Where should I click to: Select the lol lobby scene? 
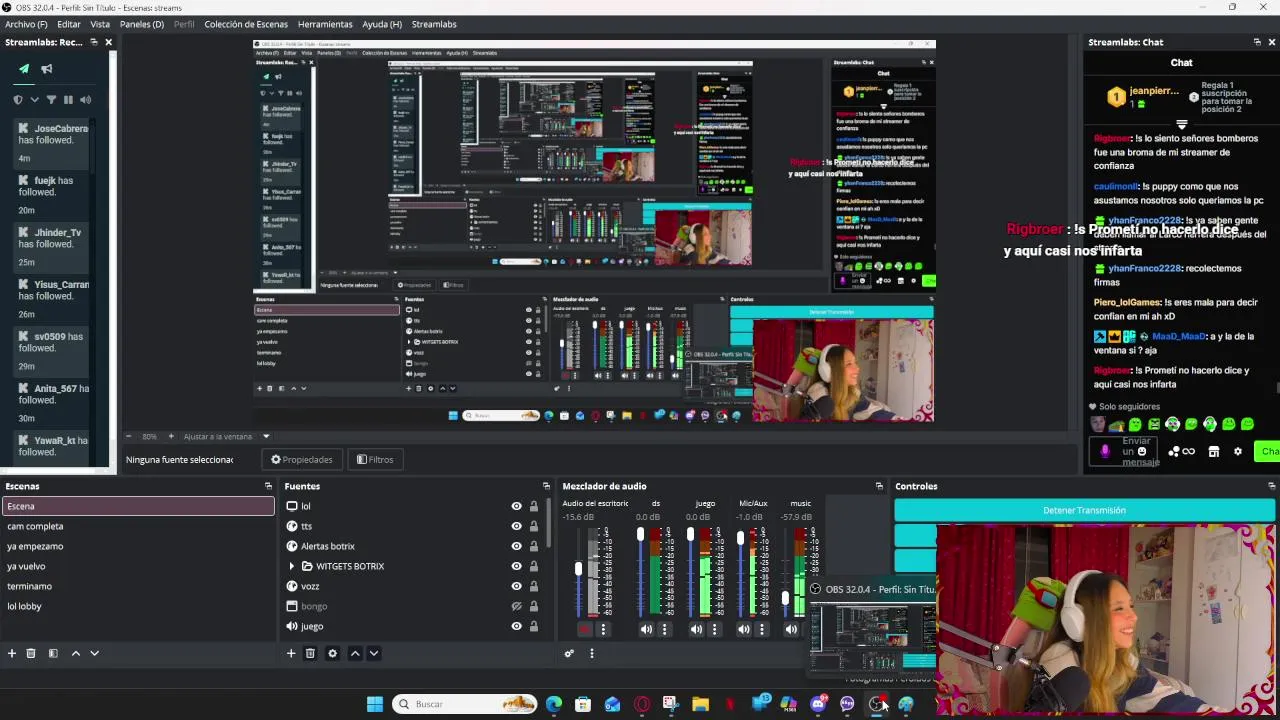click(x=138, y=606)
